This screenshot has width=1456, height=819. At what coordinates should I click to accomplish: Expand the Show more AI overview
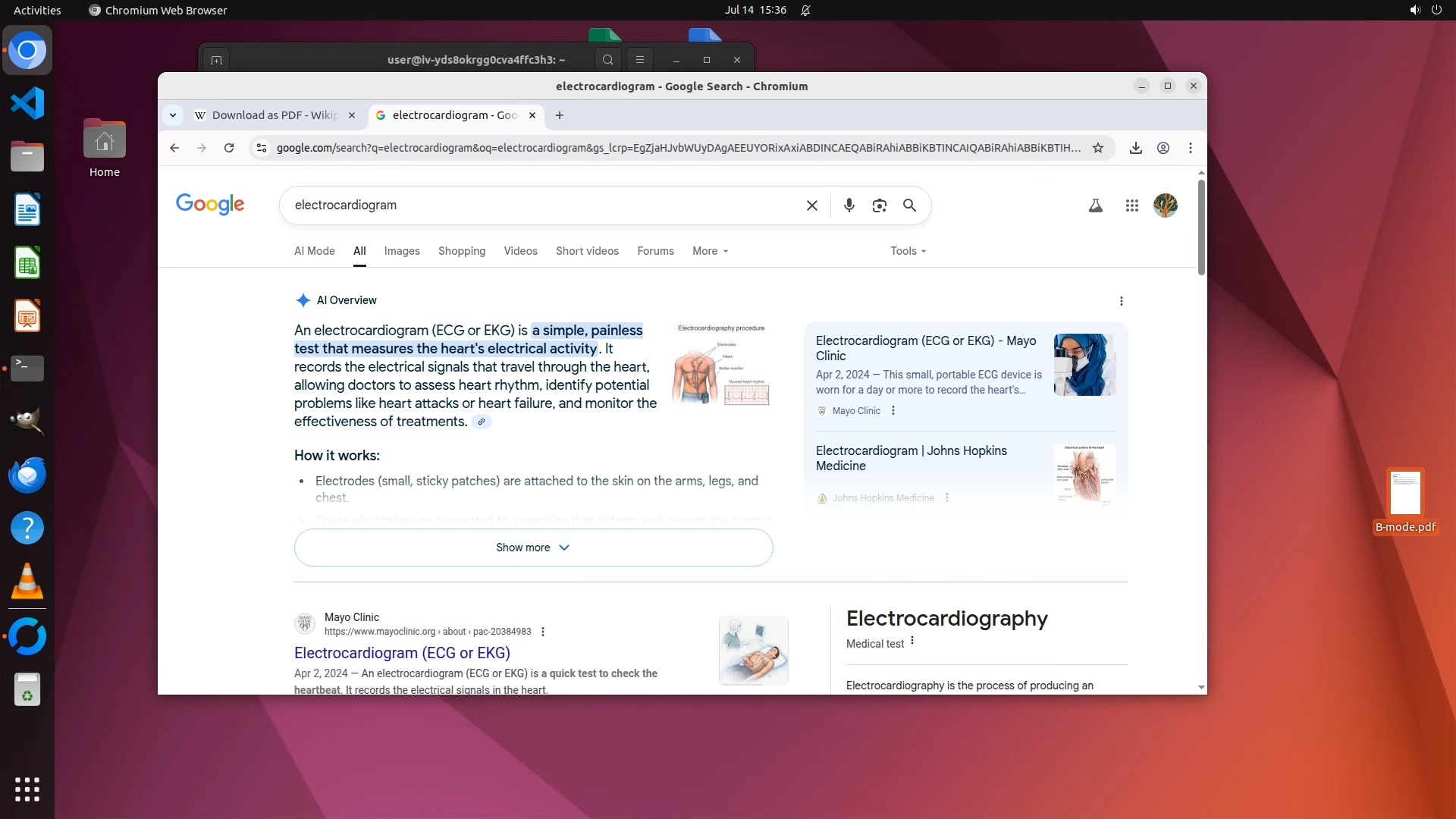tap(533, 548)
